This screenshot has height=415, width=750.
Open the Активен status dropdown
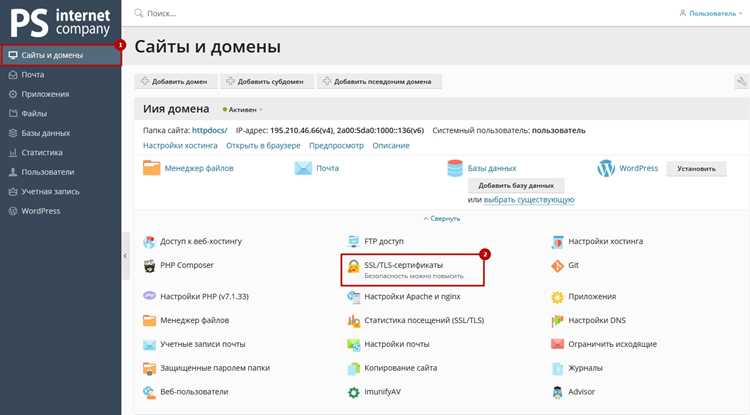click(243, 109)
